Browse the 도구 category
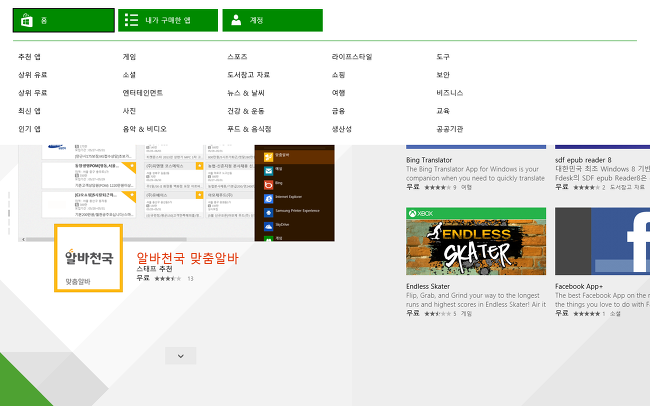The image size is (650, 406). pyautogui.click(x=443, y=57)
